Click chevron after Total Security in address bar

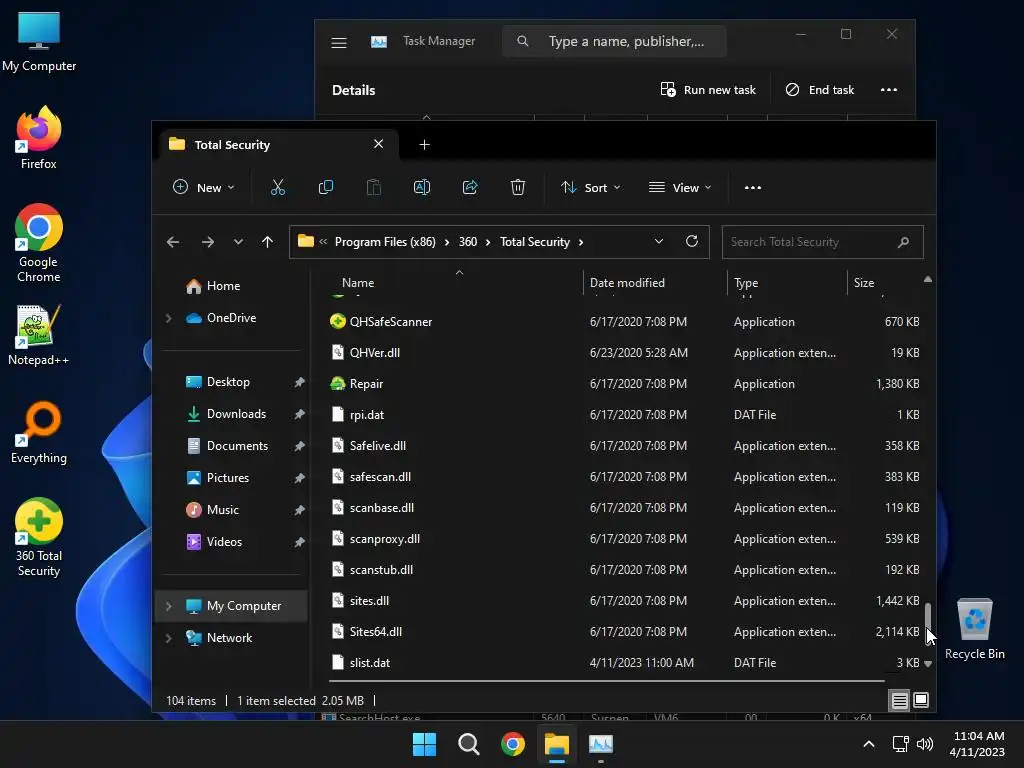click(x=581, y=242)
